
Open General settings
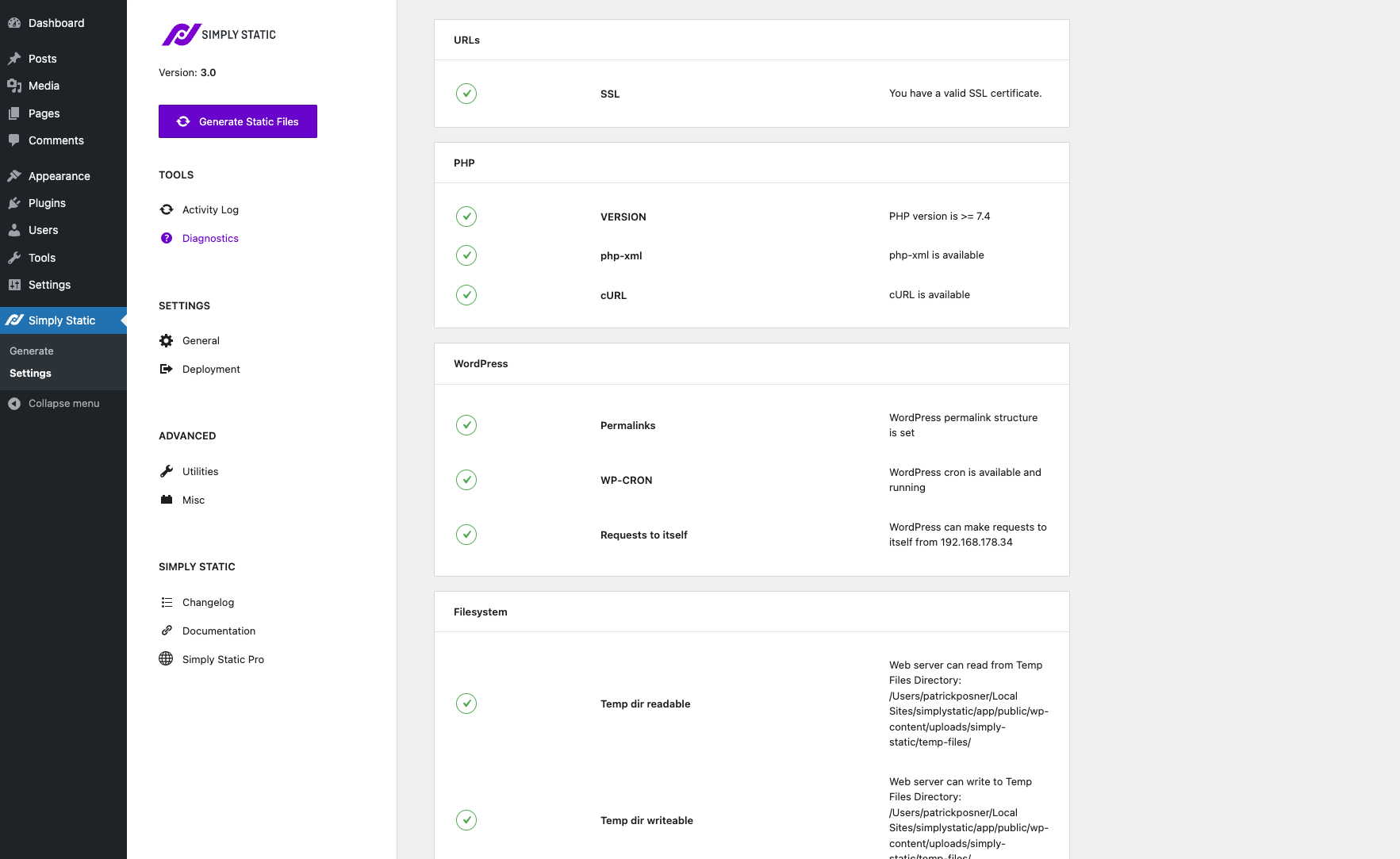click(201, 340)
